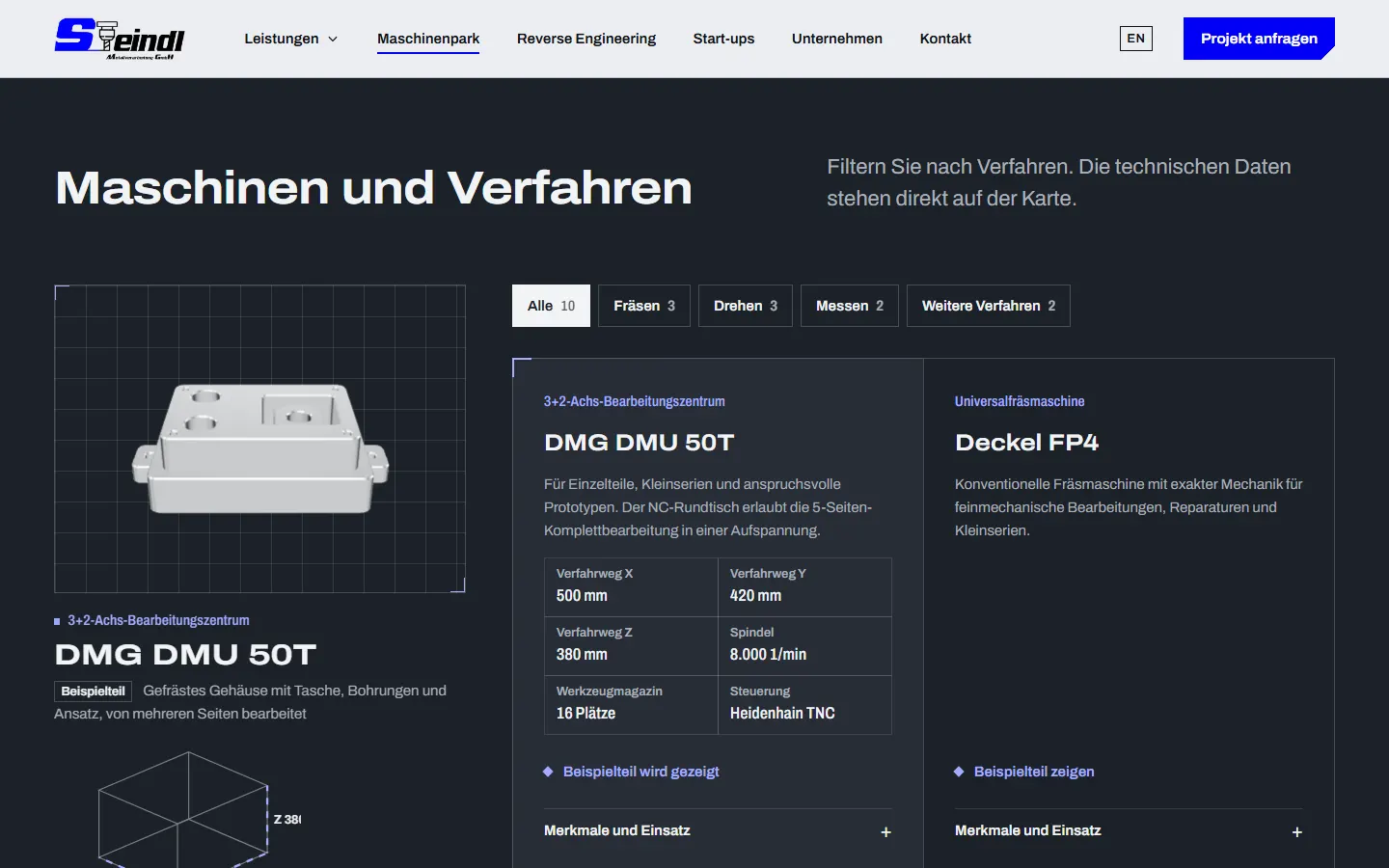
Task: Open the Leistungen dropdown menu
Action: pos(290,39)
